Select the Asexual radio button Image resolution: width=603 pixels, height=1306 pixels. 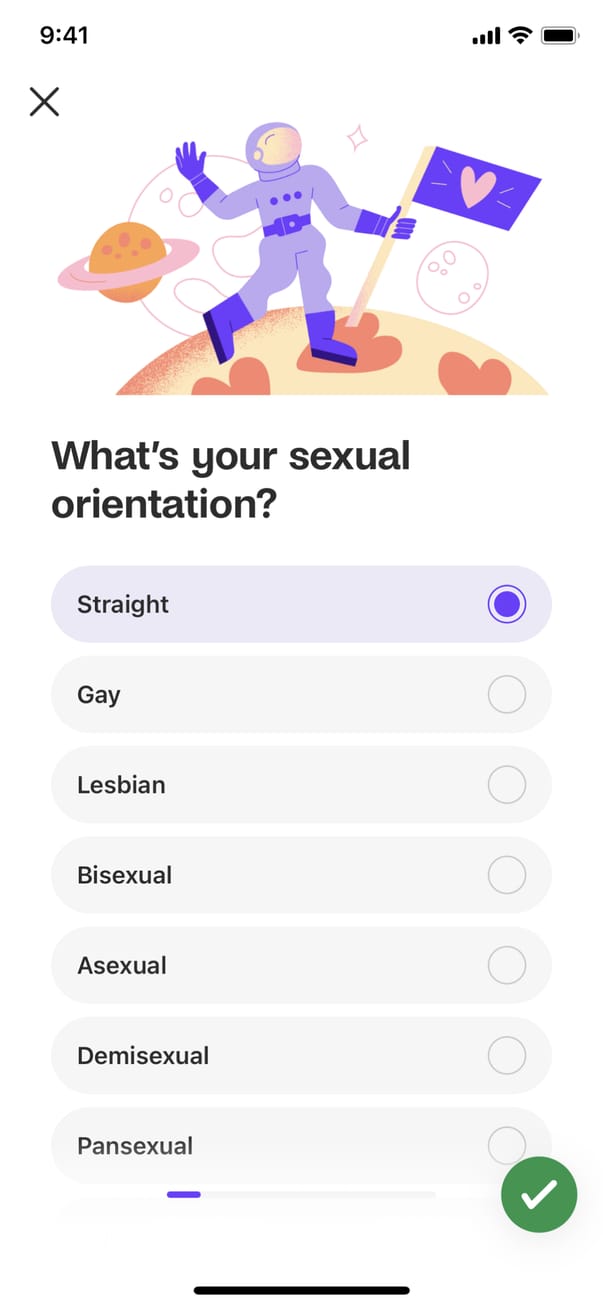point(507,965)
